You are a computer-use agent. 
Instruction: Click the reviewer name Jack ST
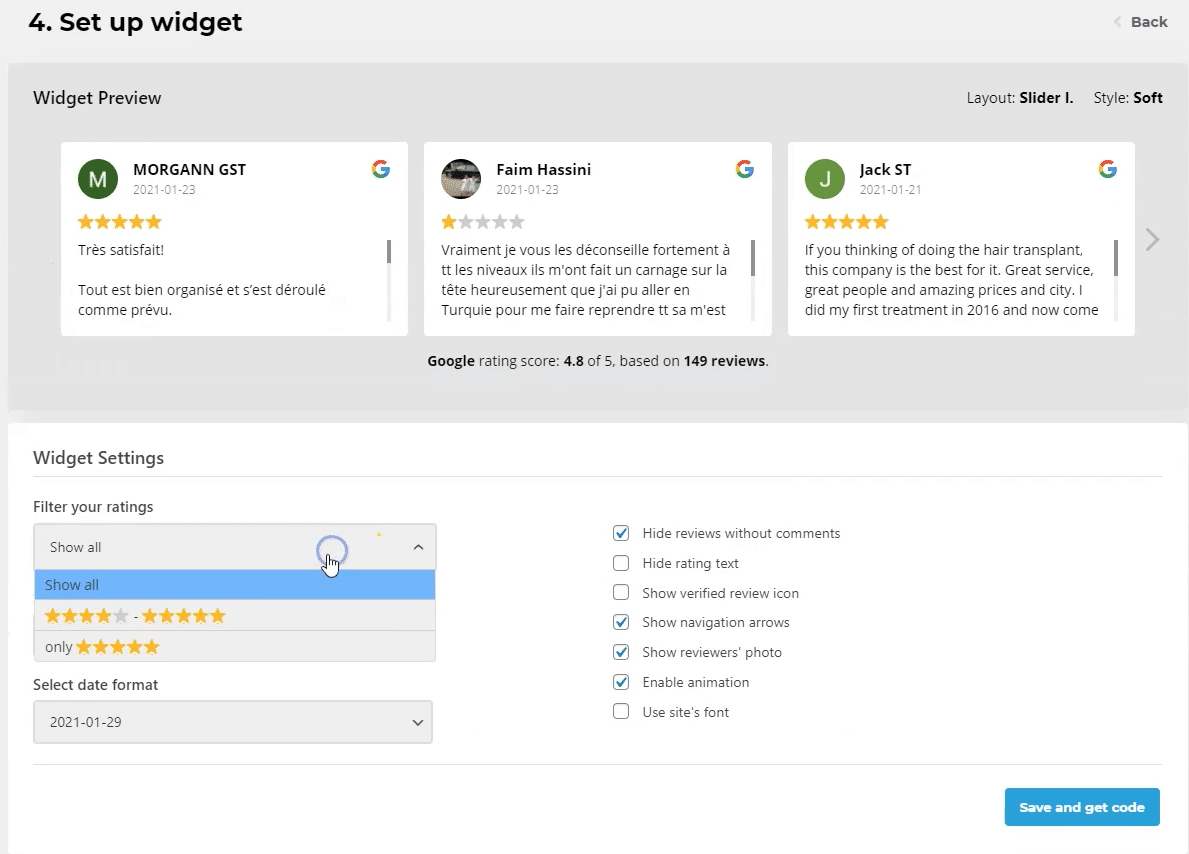point(885,169)
